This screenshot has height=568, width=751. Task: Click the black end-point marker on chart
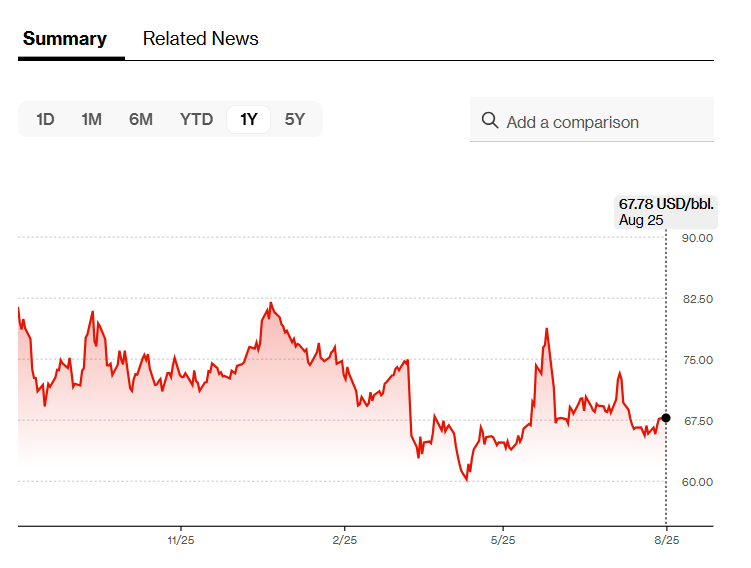[x=666, y=418]
